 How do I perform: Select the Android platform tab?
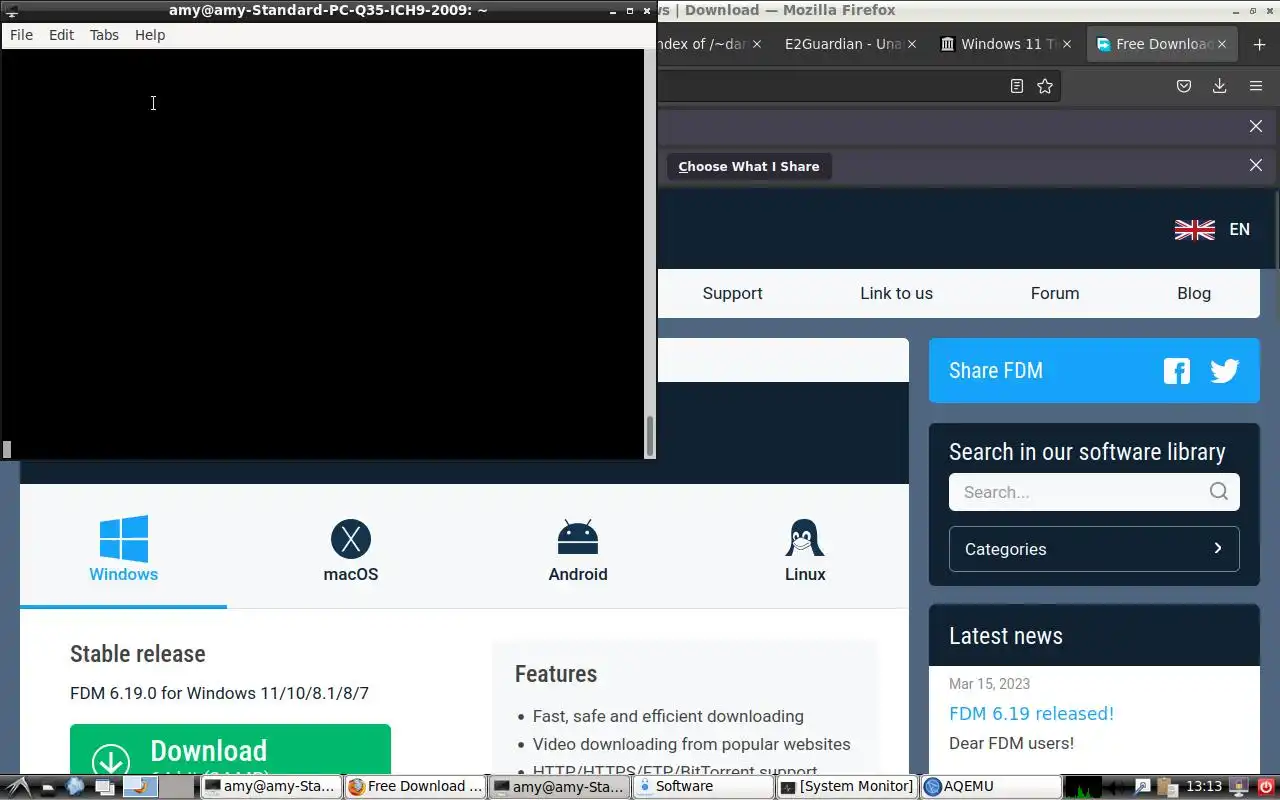pyautogui.click(x=578, y=548)
